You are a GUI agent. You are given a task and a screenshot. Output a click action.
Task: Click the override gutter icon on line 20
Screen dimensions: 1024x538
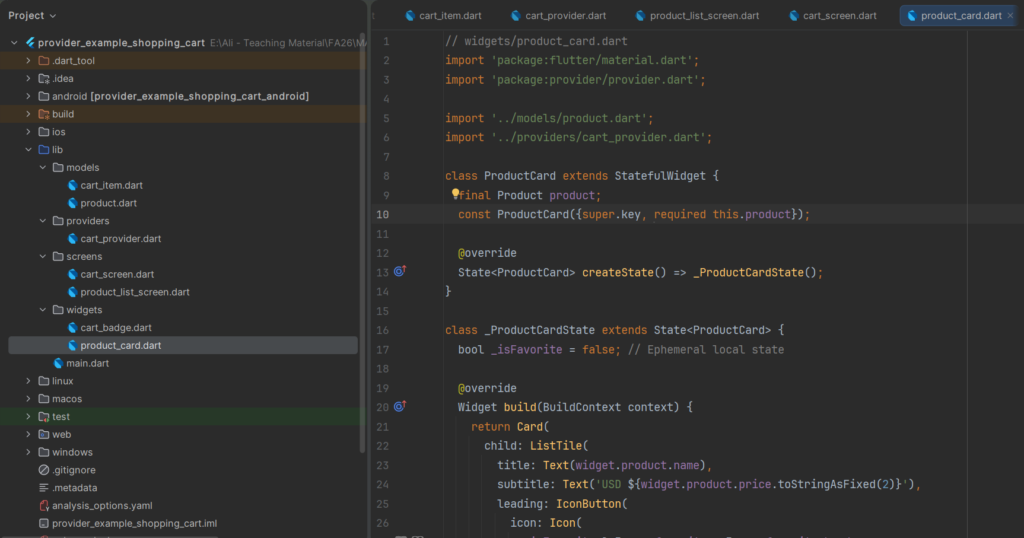tap(400, 406)
